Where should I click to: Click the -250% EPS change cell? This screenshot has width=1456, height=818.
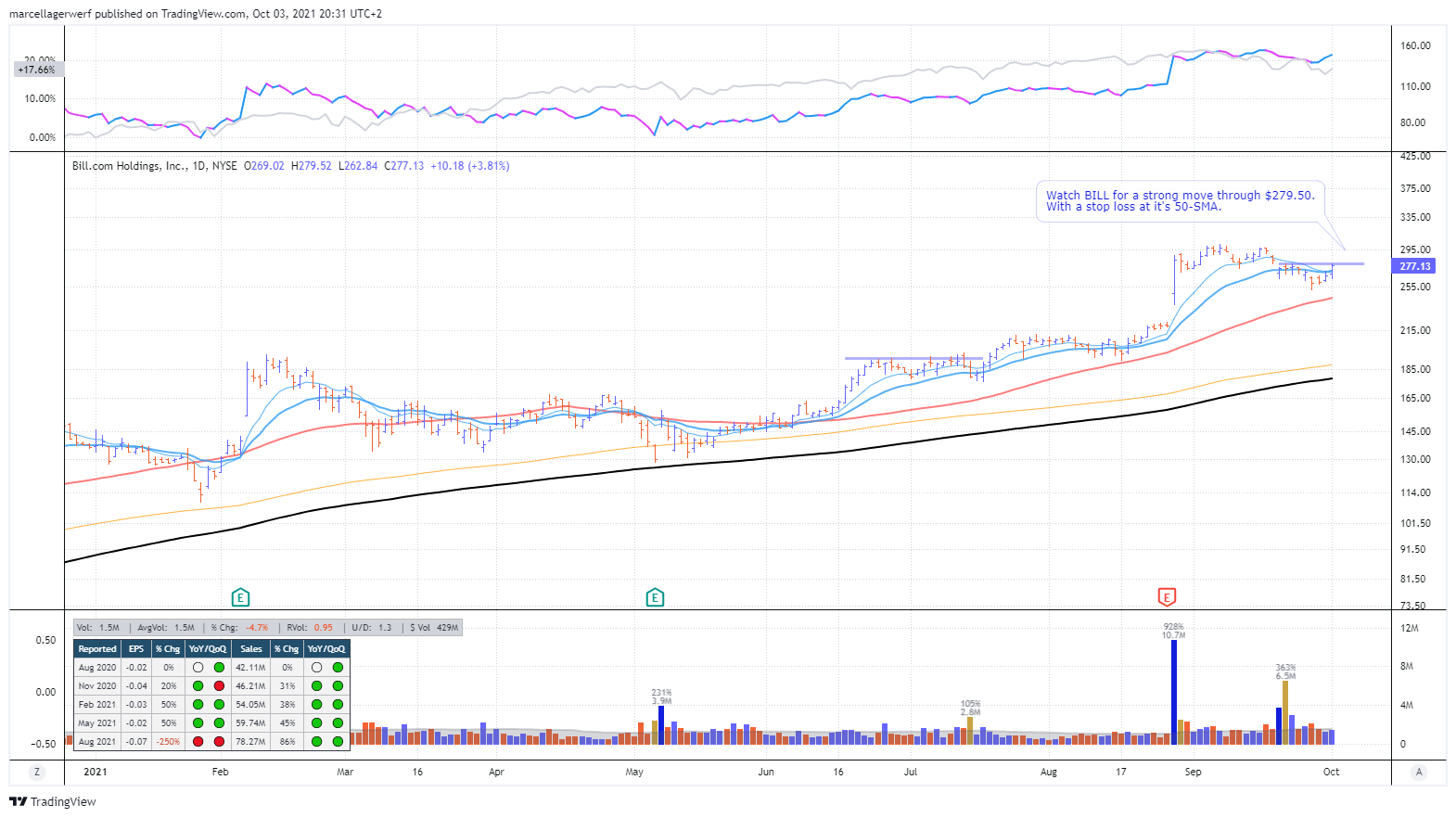168,742
